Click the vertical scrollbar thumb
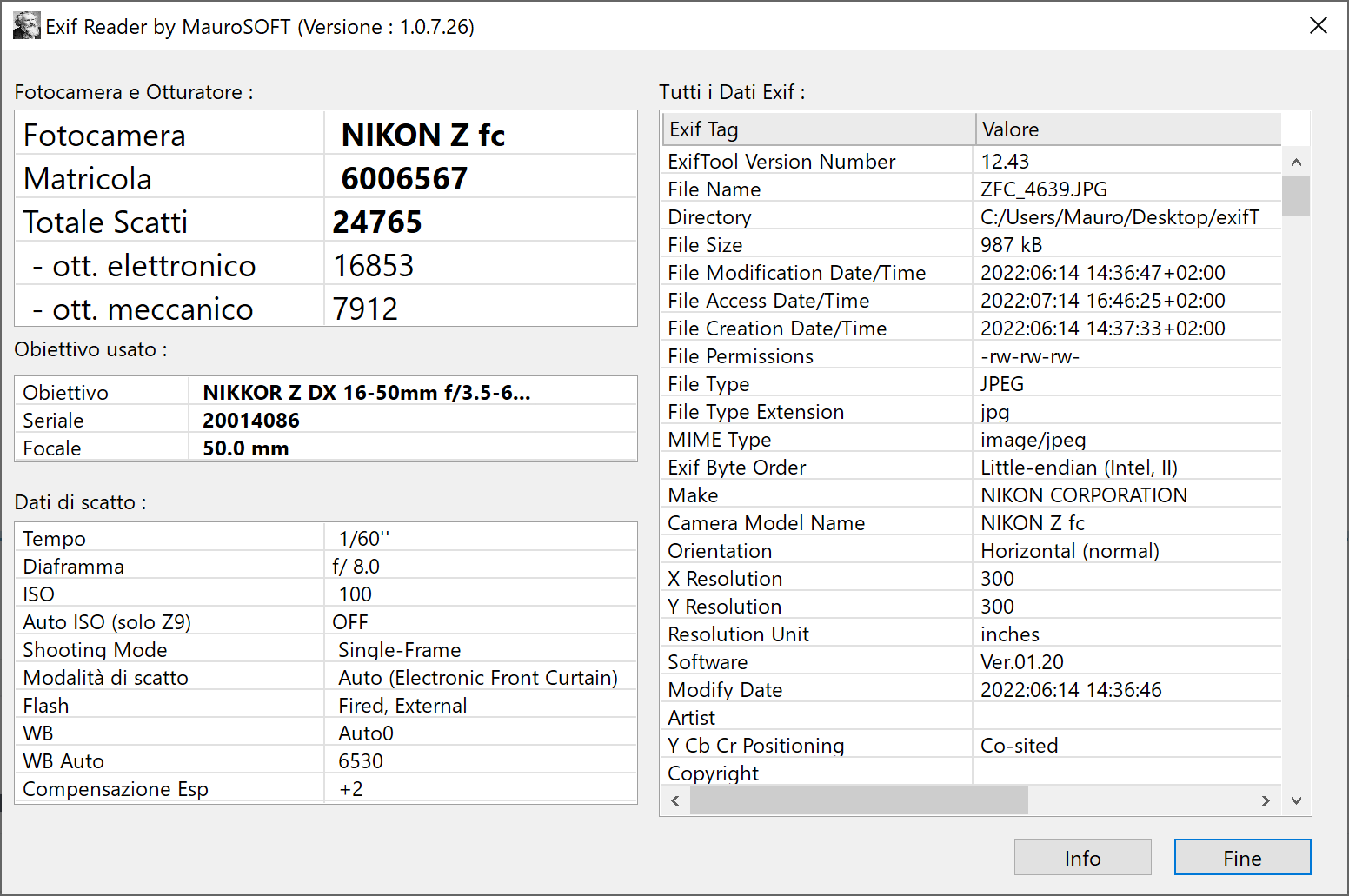This screenshot has width=1349, height=896. [x=1296, y=196]
